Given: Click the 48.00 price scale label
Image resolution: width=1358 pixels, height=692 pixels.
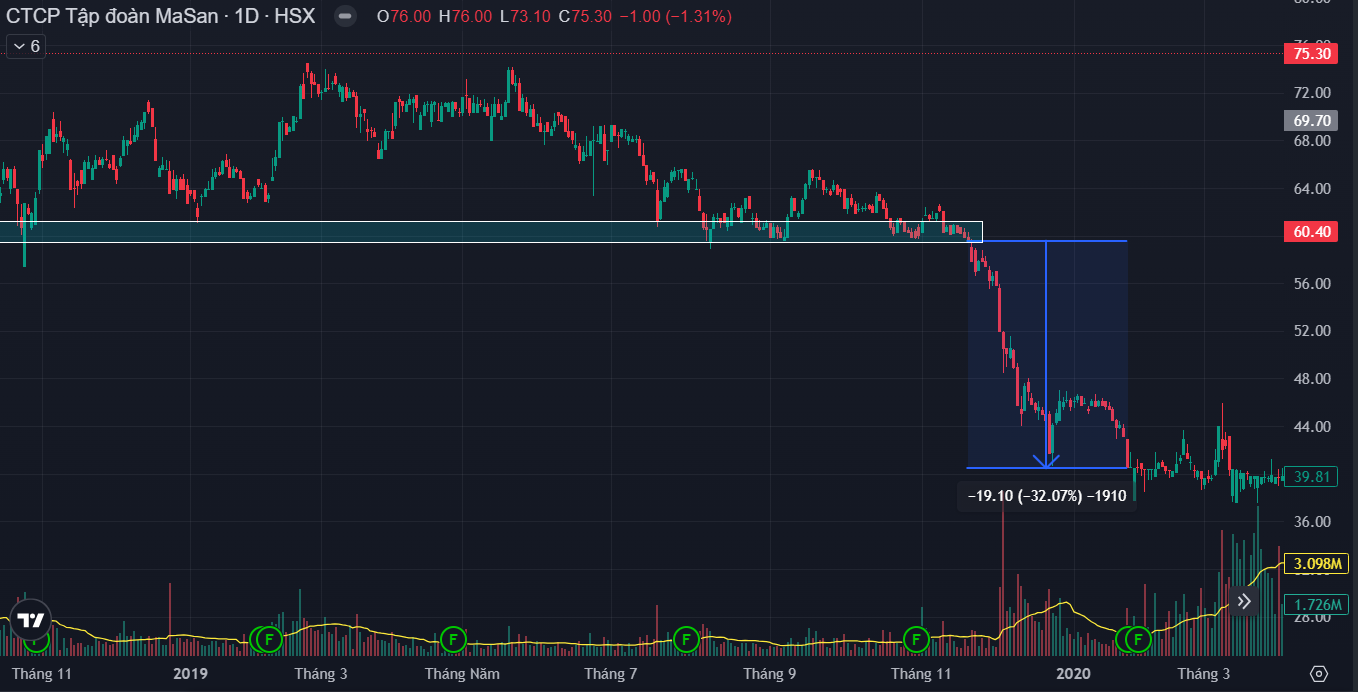Looking at the screenshot, I should tap(1311, 379).
